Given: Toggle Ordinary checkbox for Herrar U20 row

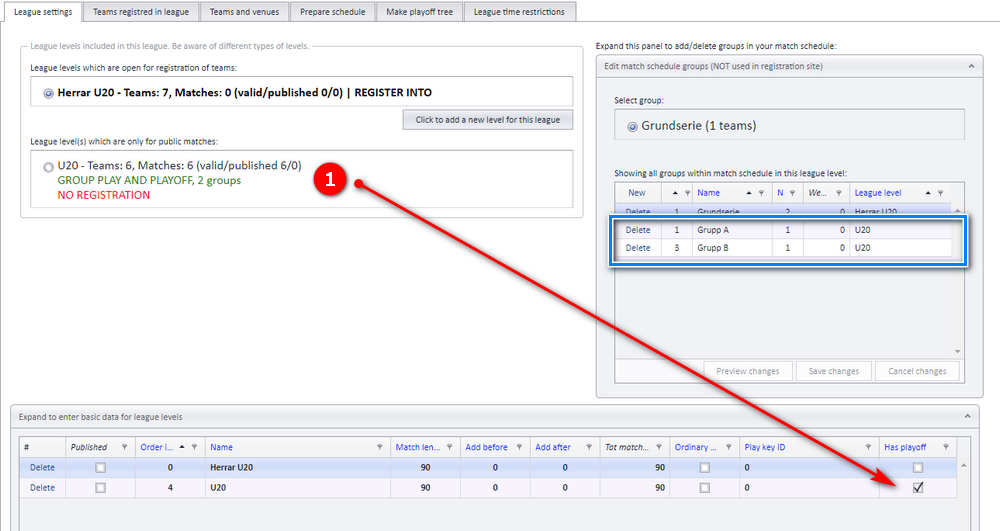Looking at the screenshot, I should [704, 467].
